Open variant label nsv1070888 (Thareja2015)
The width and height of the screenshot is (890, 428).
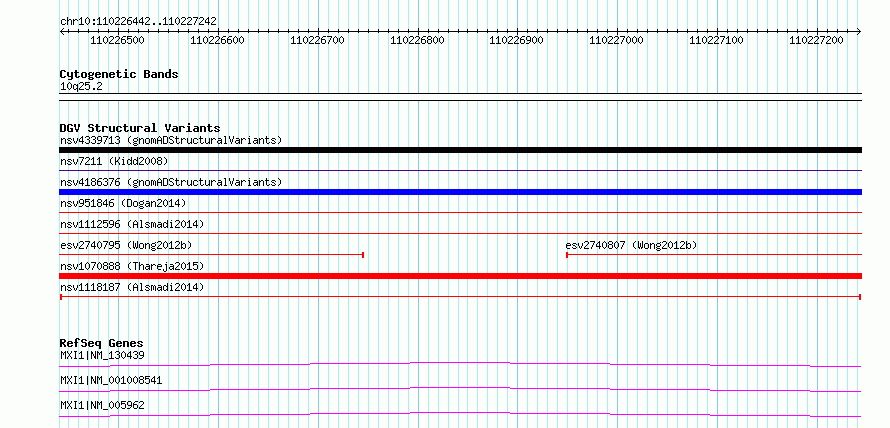click(132, 266)
